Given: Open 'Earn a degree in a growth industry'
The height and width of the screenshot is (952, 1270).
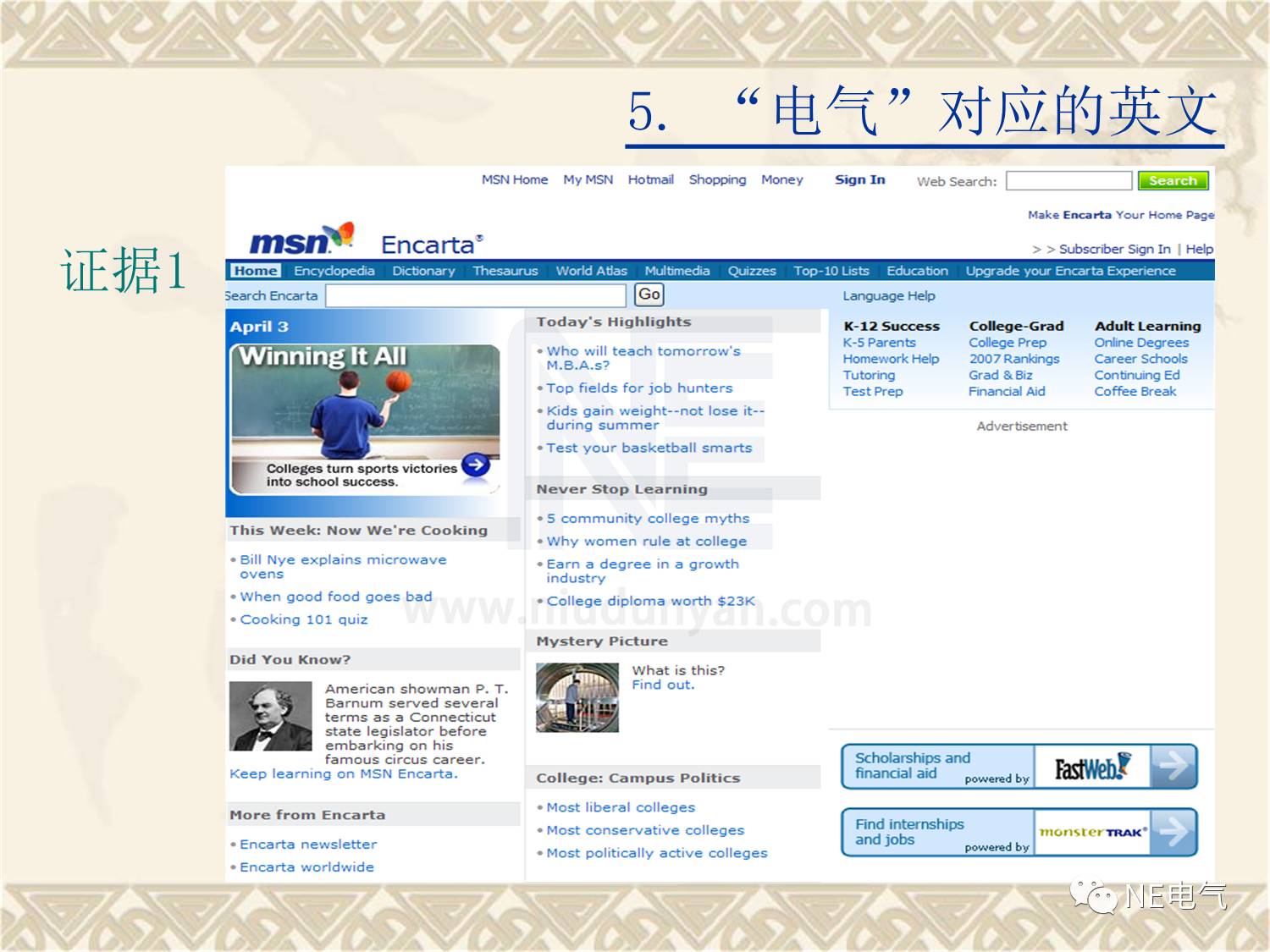Looking at the screenshot, I should [643, 571].
